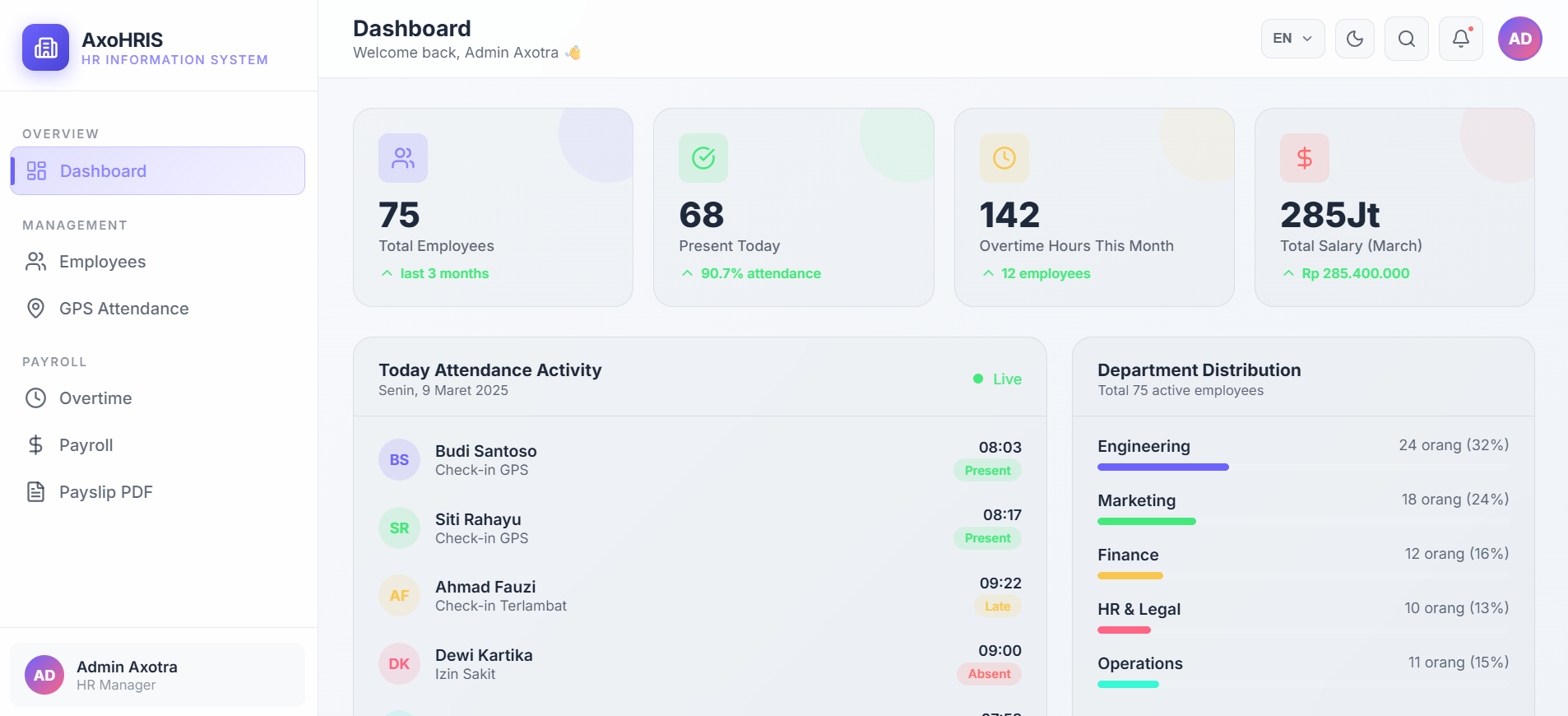This screenshot has height=716, width=1568.
Task: Click the '142' overtime hours value
Action: point(1009,216)
